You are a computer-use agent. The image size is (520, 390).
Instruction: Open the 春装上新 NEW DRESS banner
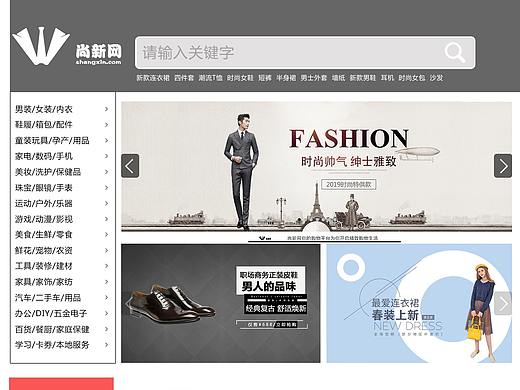(x=419, y=303)
